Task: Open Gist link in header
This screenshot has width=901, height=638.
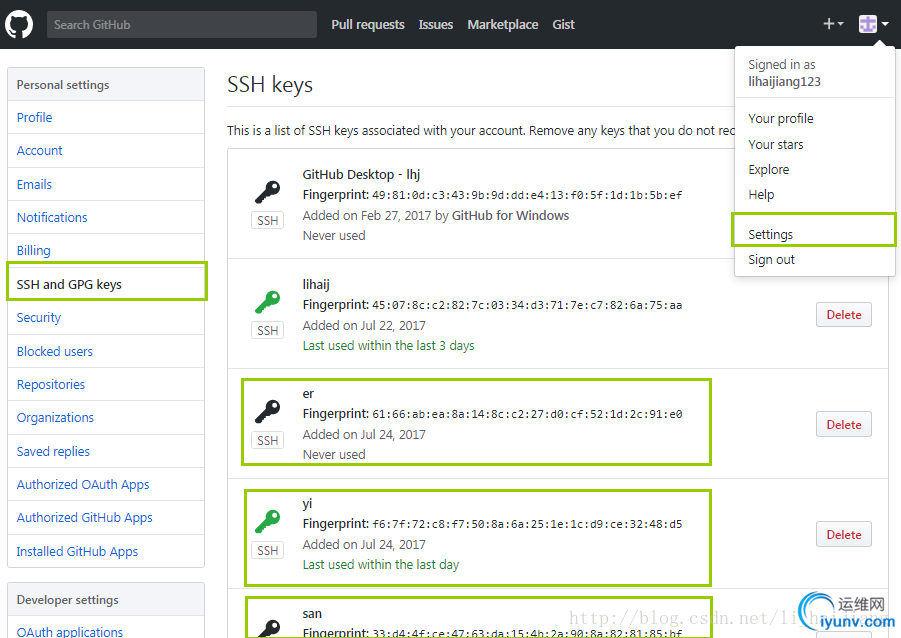Action: pyautogui.click(x=563, y=25)
